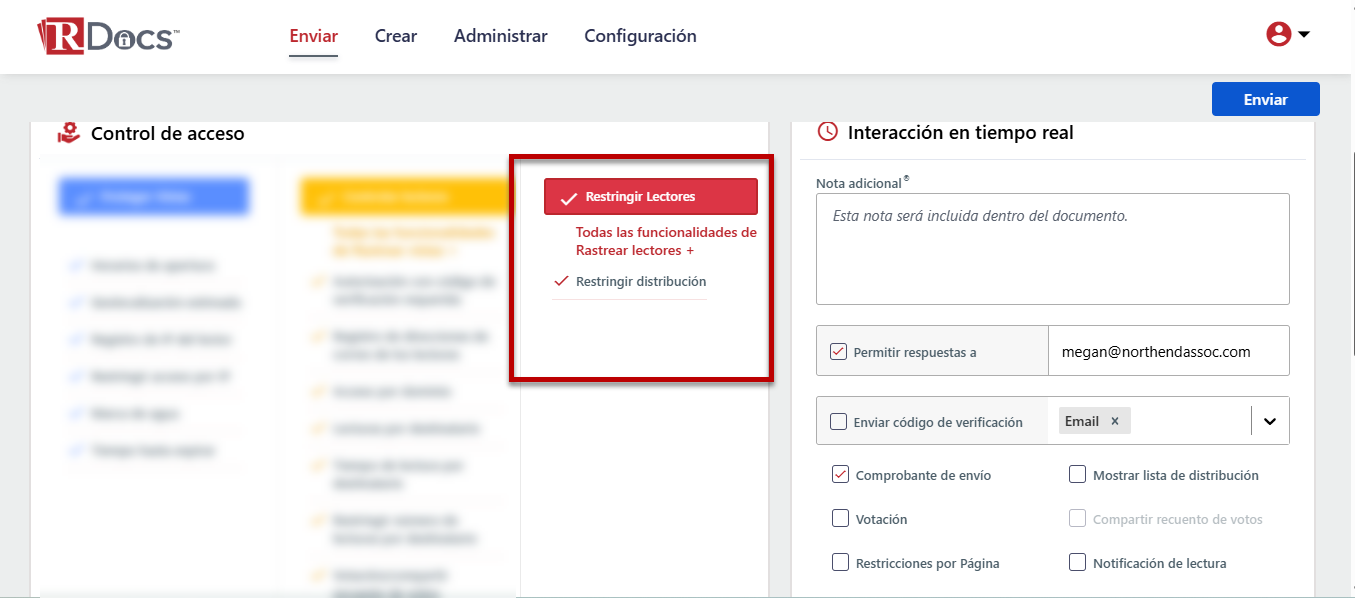This screenshot has height=598, width=1355.
Task: Check the Notificación de lectura option
Action: [1077, 563]
